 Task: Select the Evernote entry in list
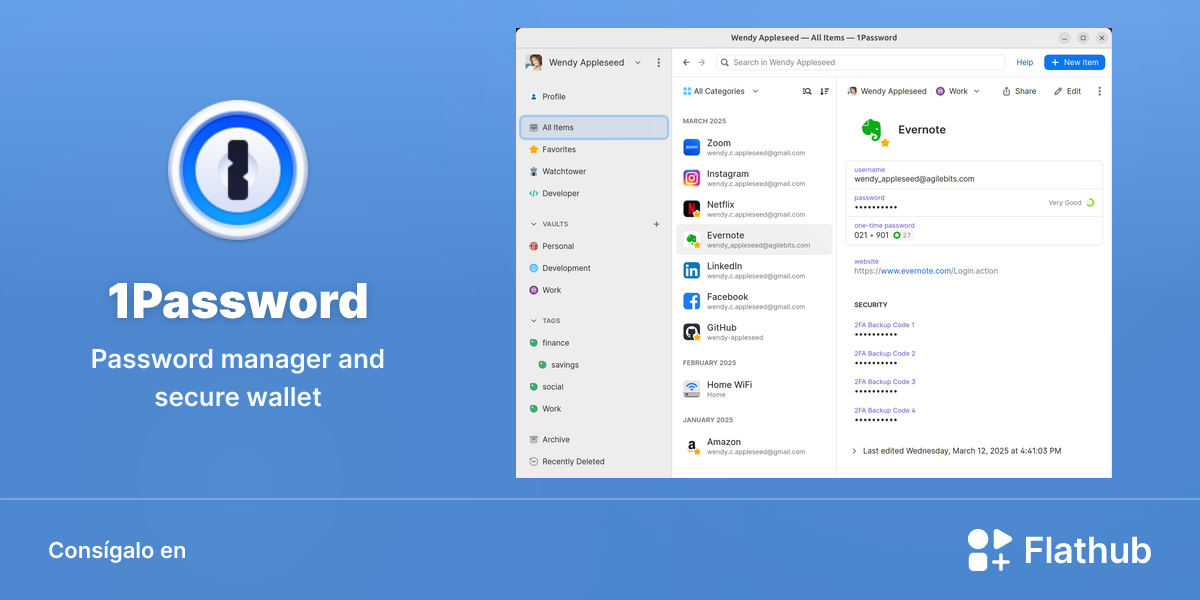point(754,240)
